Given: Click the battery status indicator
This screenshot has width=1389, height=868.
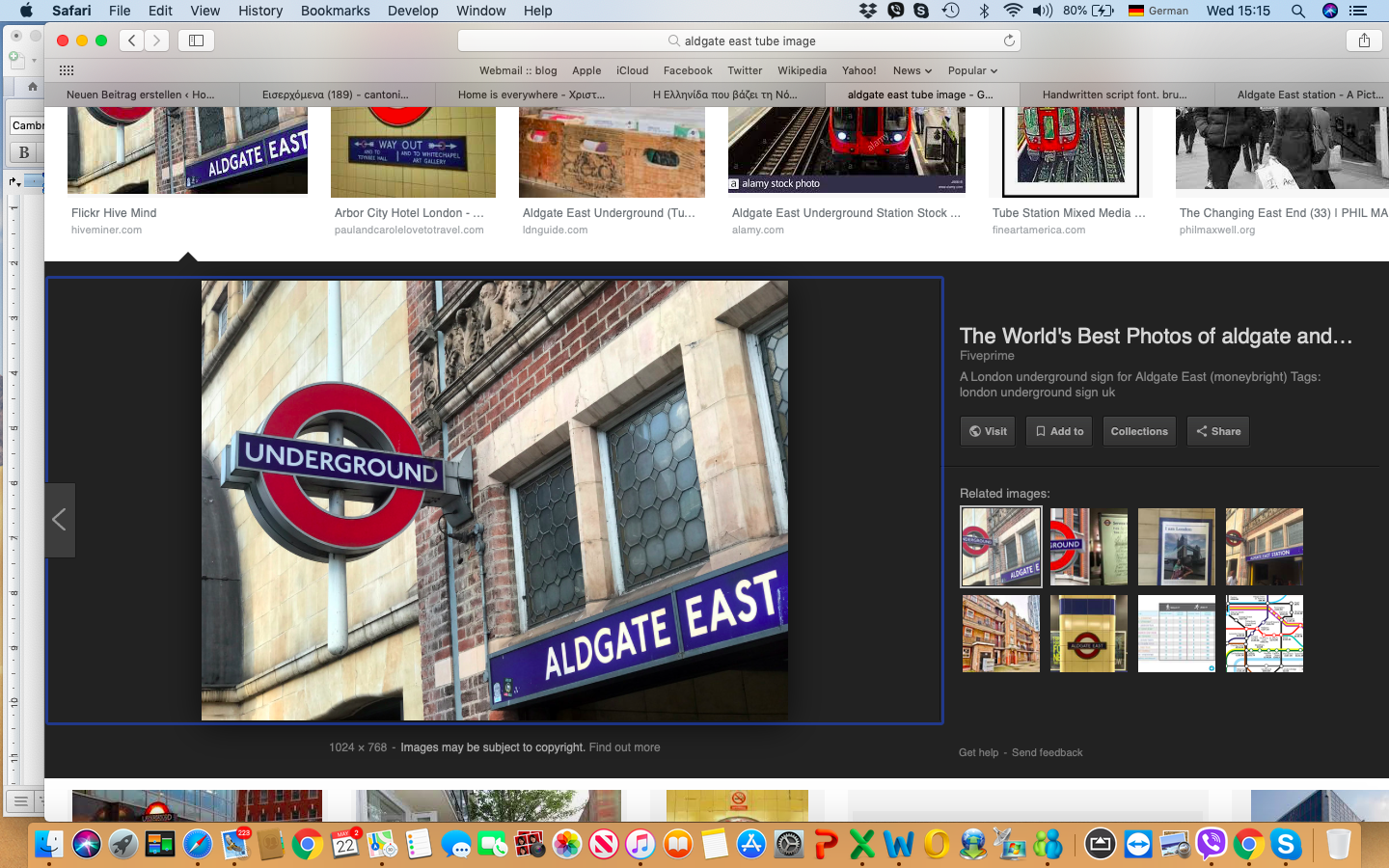Looking at the screenshot, I should pos(1089,11).
